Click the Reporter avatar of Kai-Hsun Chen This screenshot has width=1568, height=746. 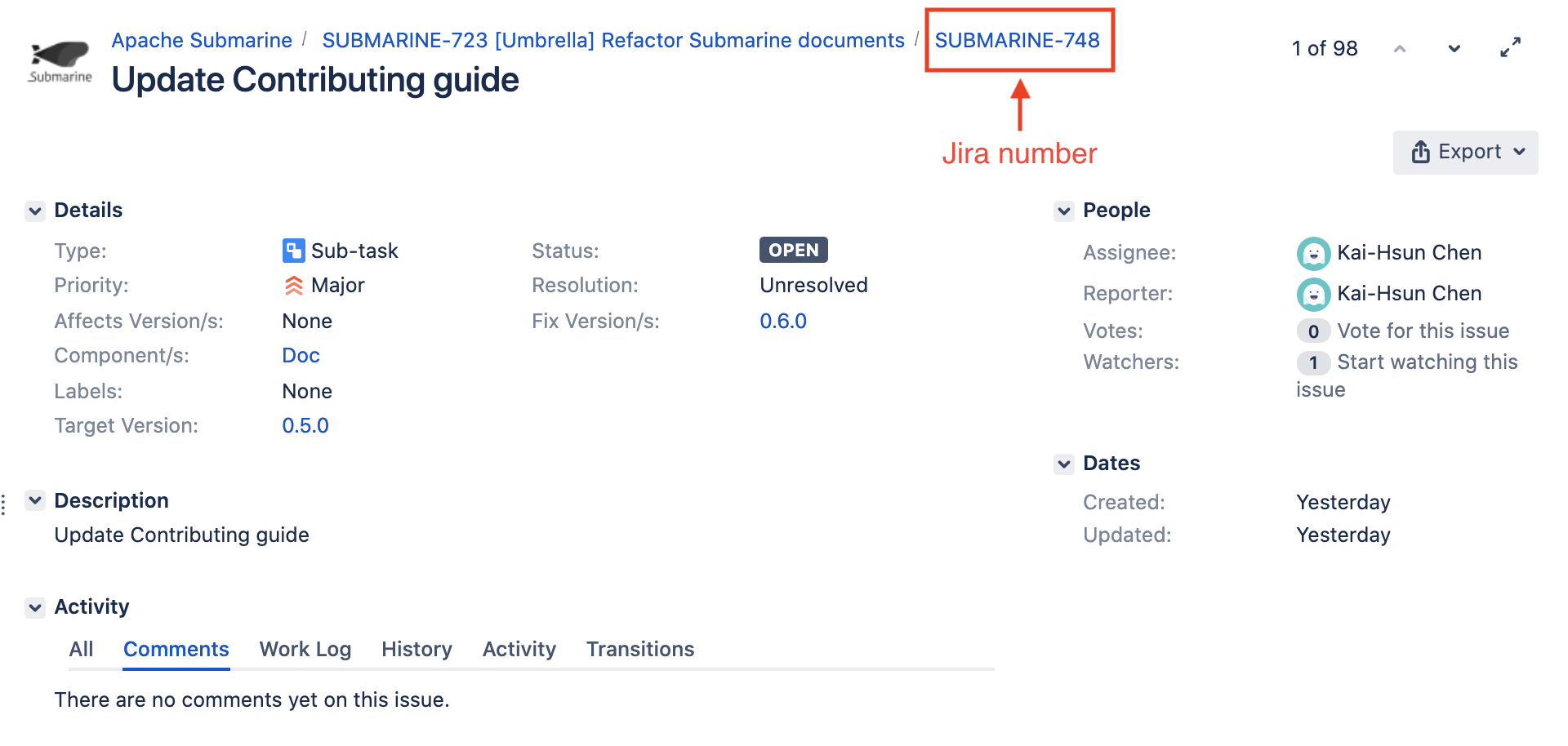(1313, 294)
